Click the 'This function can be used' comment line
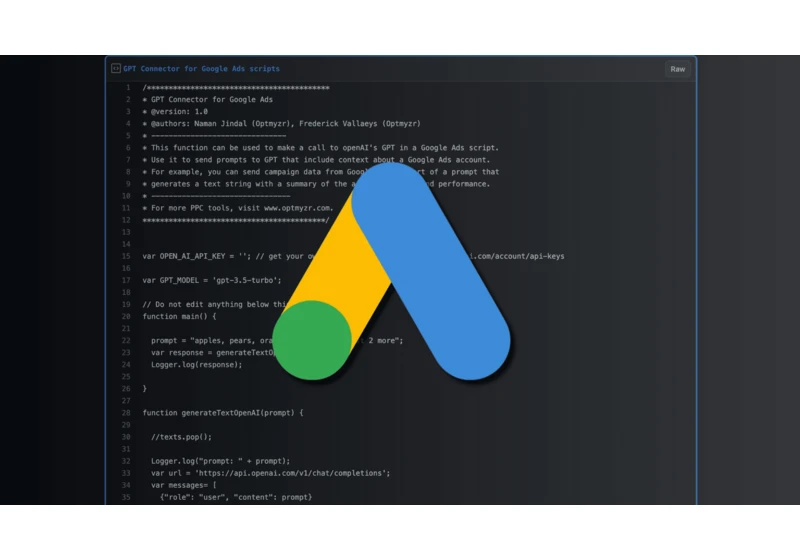Screen dimensions: 800x560 coord(320,148)
